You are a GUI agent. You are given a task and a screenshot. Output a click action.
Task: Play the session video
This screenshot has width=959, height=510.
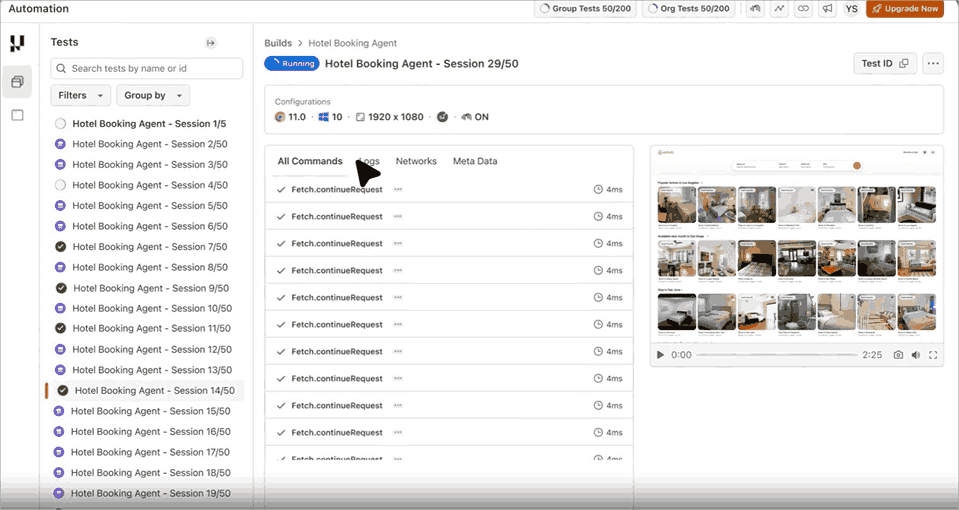tap(660, 355)
